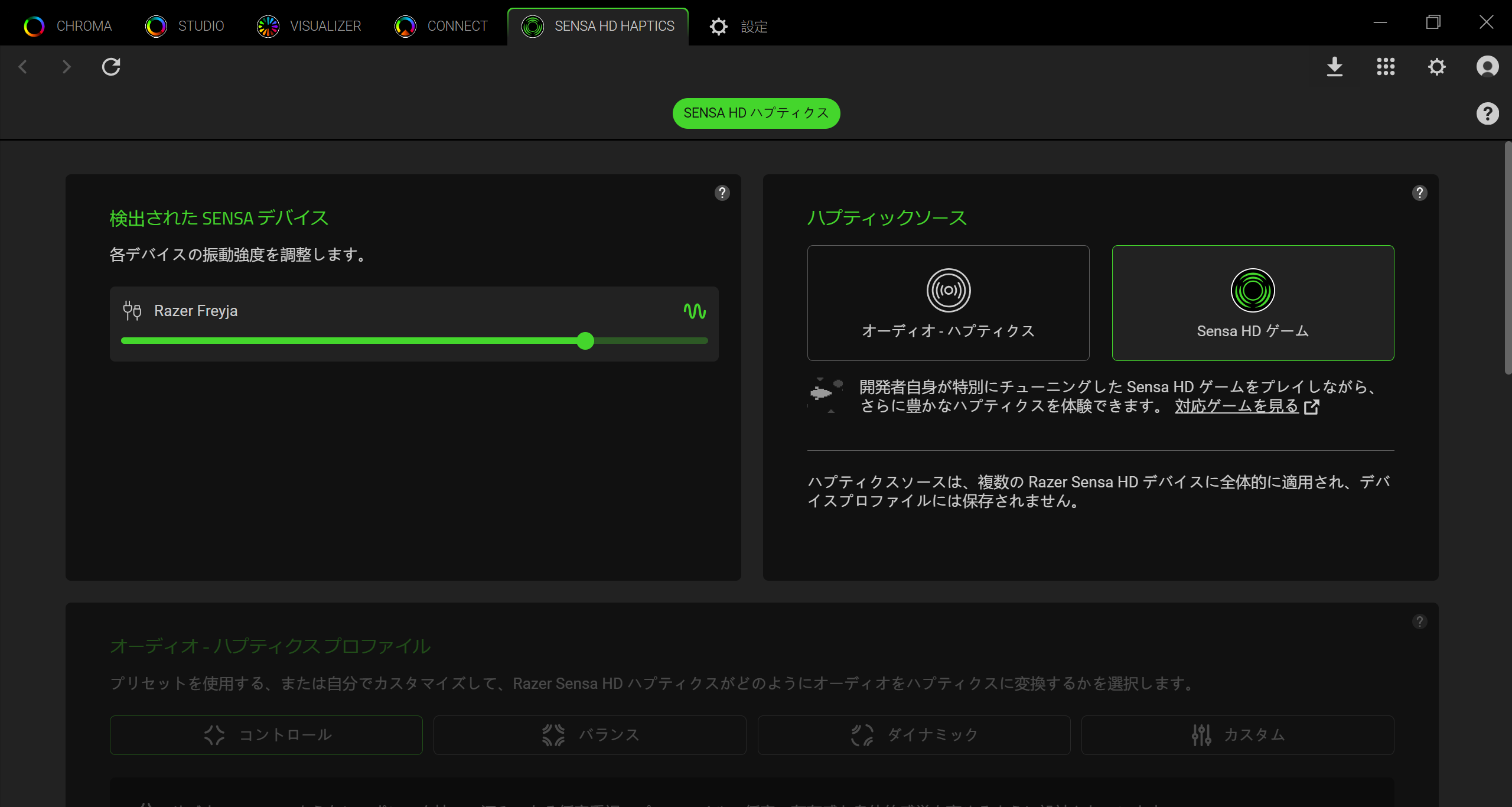Open the VISUALIZER tab

tap(309, 26)
